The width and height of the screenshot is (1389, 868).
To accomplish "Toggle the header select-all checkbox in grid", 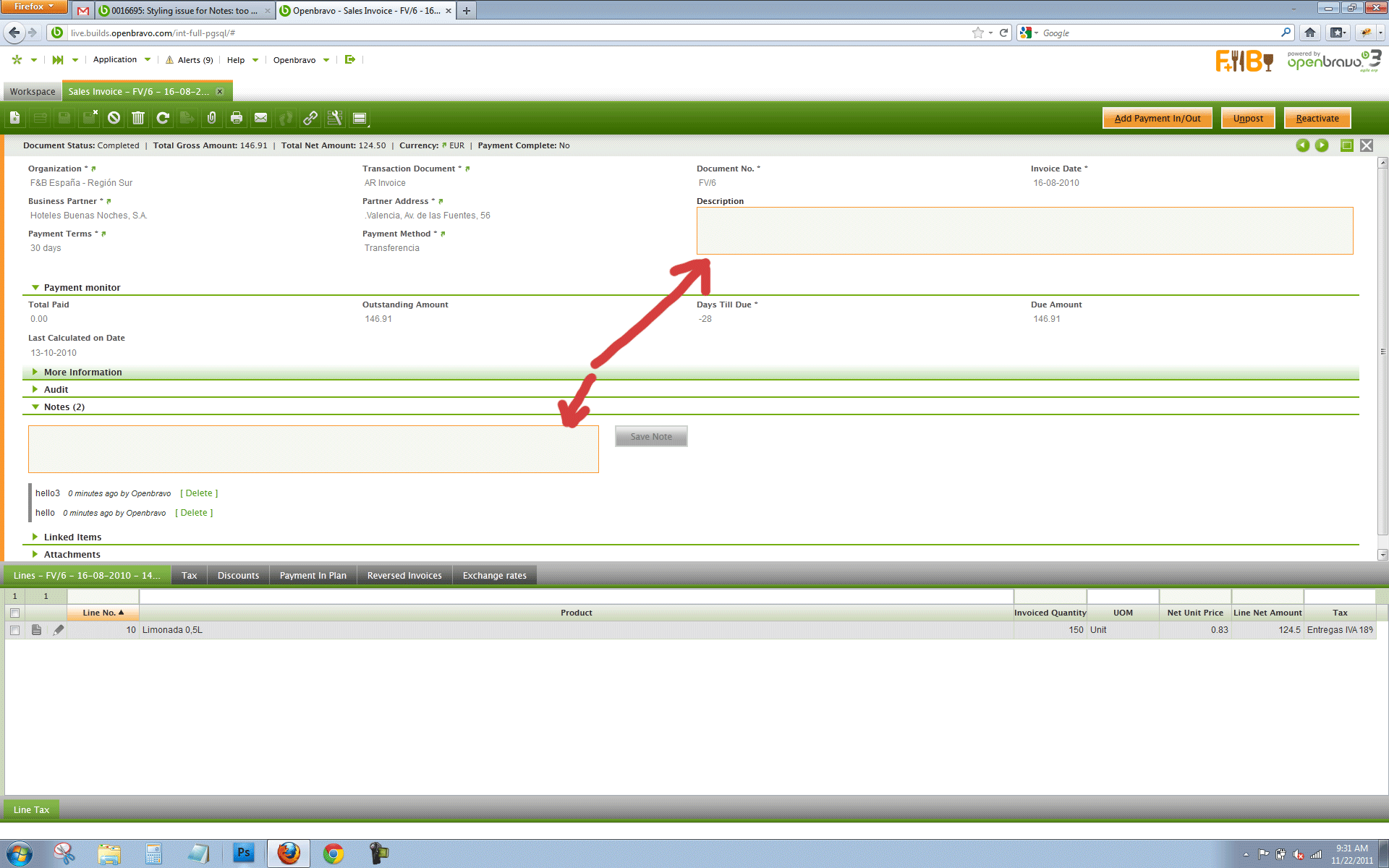I will [14, 613].
